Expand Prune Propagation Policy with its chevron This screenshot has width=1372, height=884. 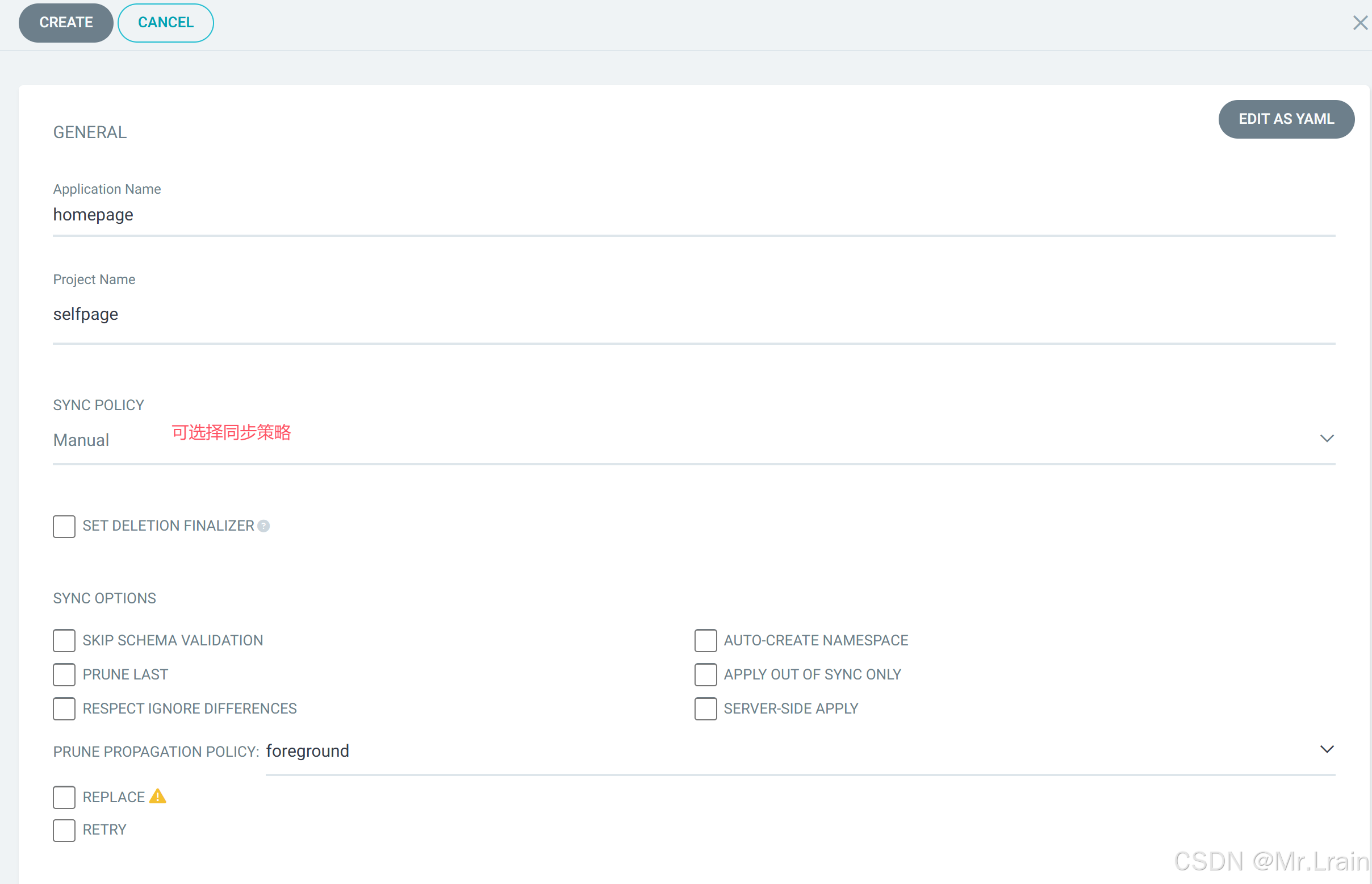click(x=1326, y=749)
